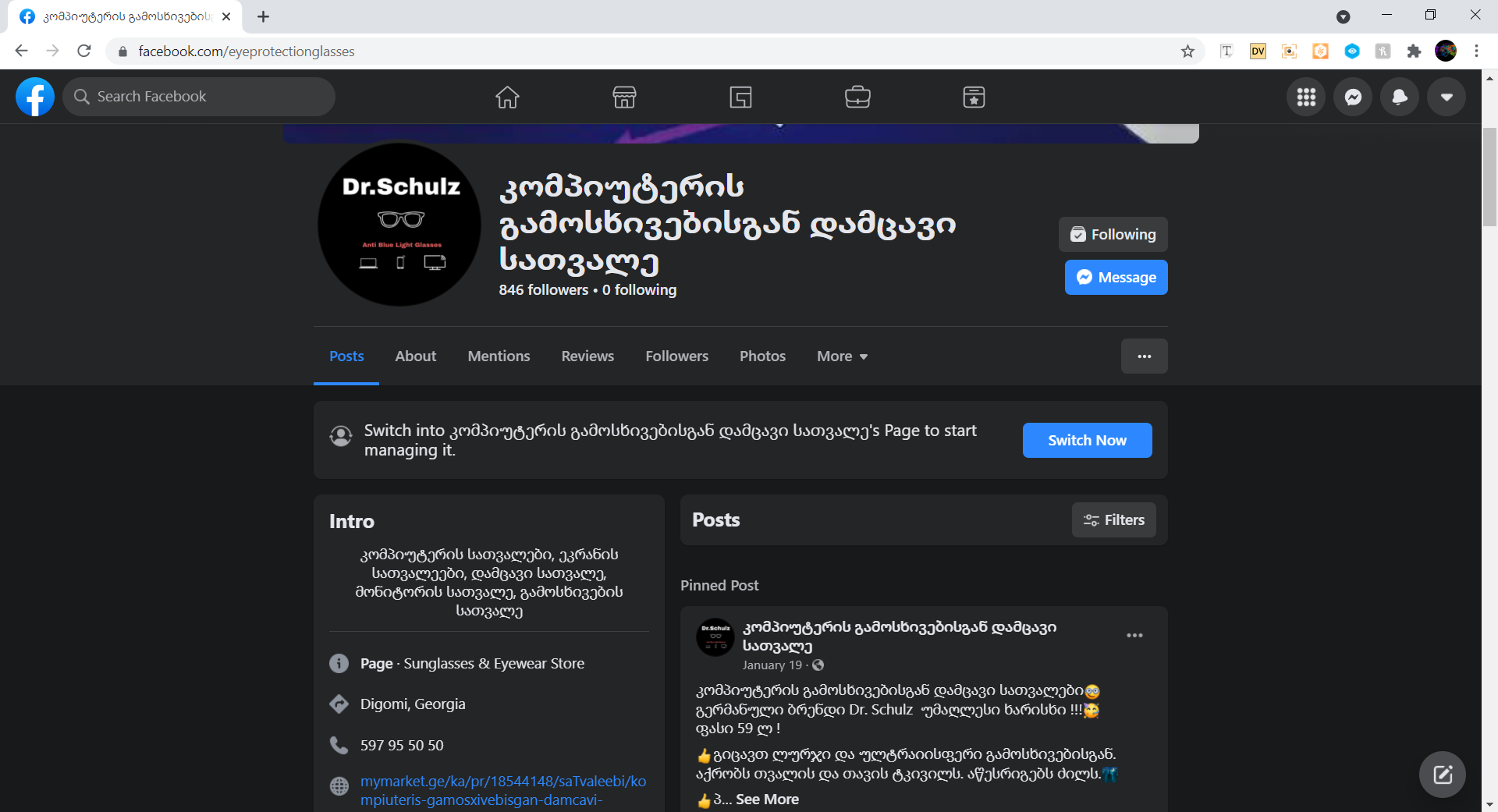Screen dimensions: 1498x812
Task: Click the new message compose icon
Action: pos(1442,775)
